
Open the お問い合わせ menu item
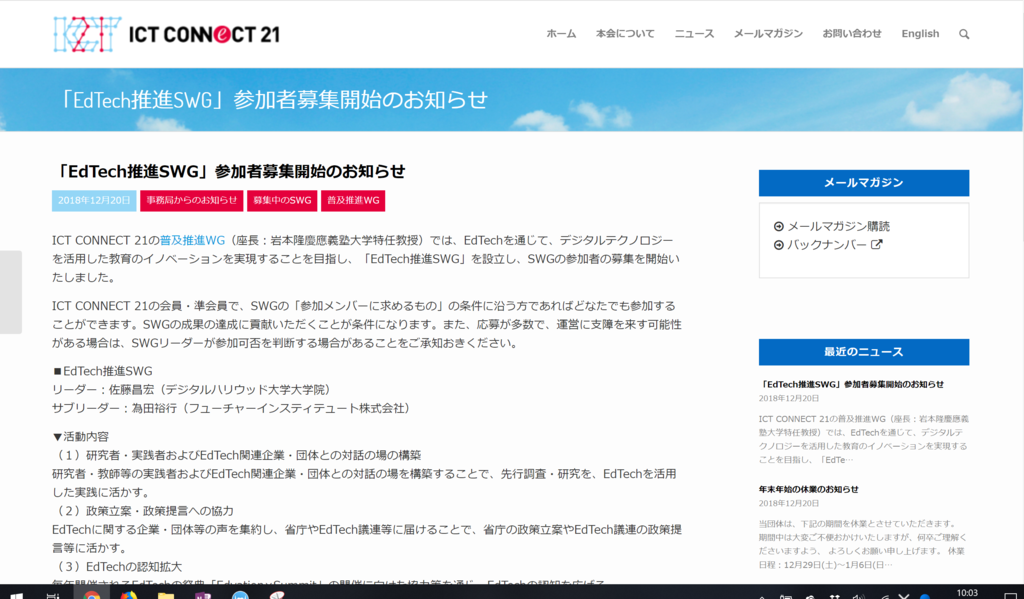(852, 34)
